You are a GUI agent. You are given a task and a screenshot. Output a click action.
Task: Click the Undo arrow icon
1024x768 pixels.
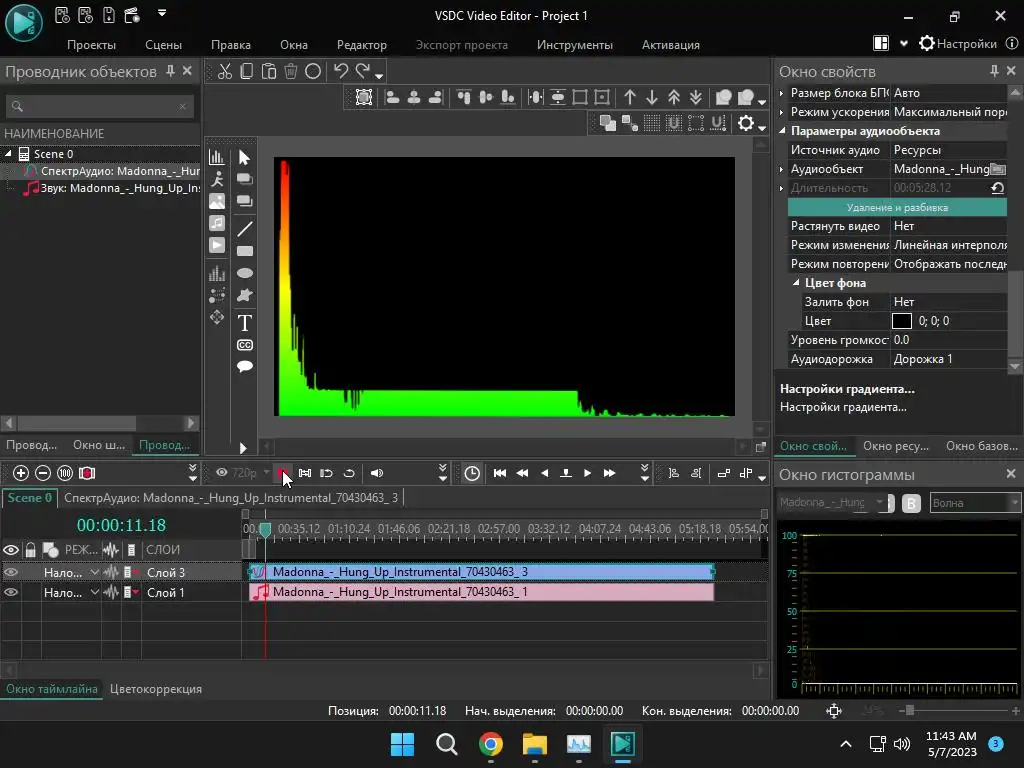340,71
